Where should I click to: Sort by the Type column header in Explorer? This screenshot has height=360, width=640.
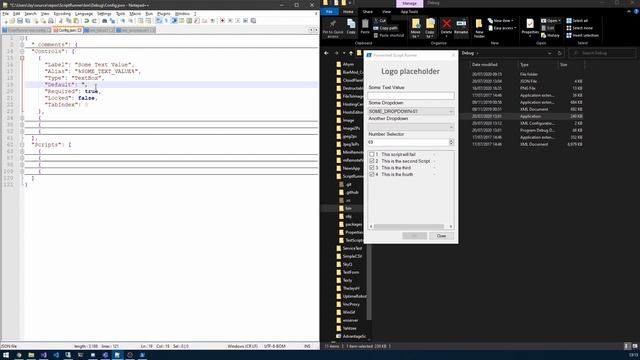coord(524,64)
